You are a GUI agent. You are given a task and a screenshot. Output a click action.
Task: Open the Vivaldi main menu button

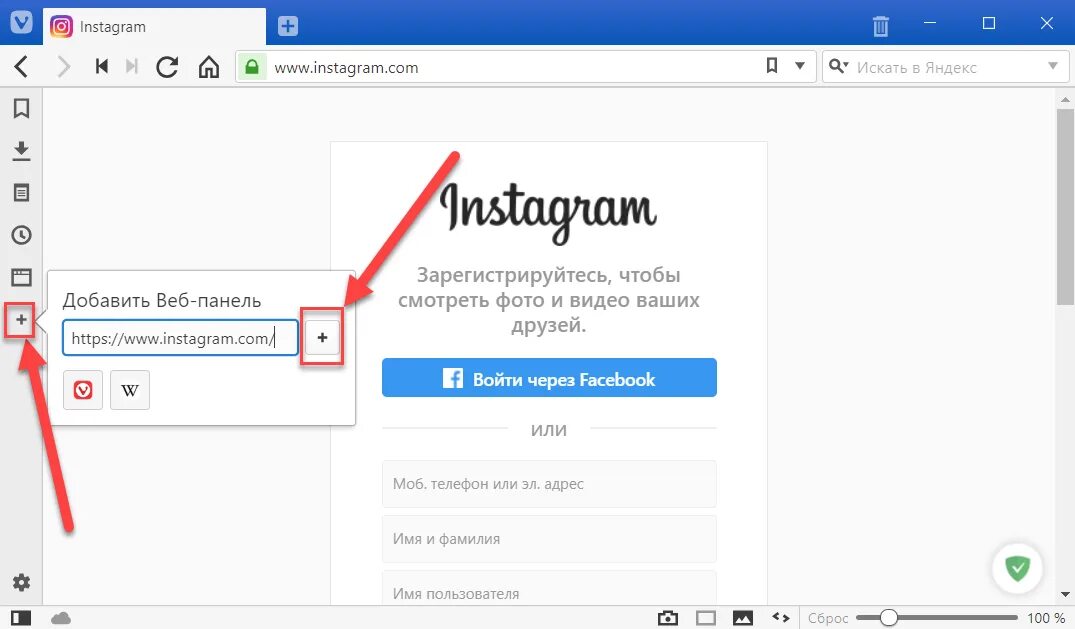(21, 22)
